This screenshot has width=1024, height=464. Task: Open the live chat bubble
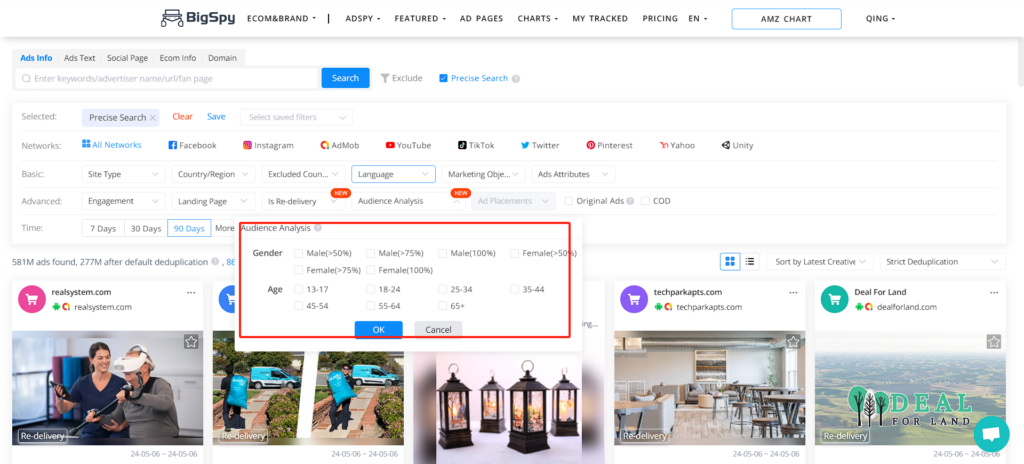[991, 434]
